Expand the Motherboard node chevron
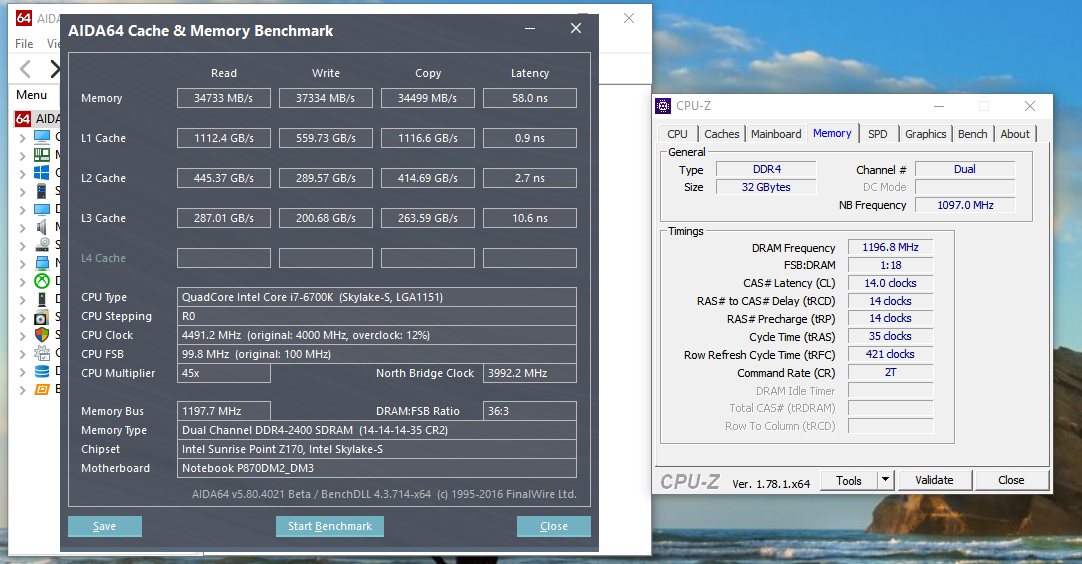The height and width of the screenshot is (564, 1082). [x=23, y=155]
